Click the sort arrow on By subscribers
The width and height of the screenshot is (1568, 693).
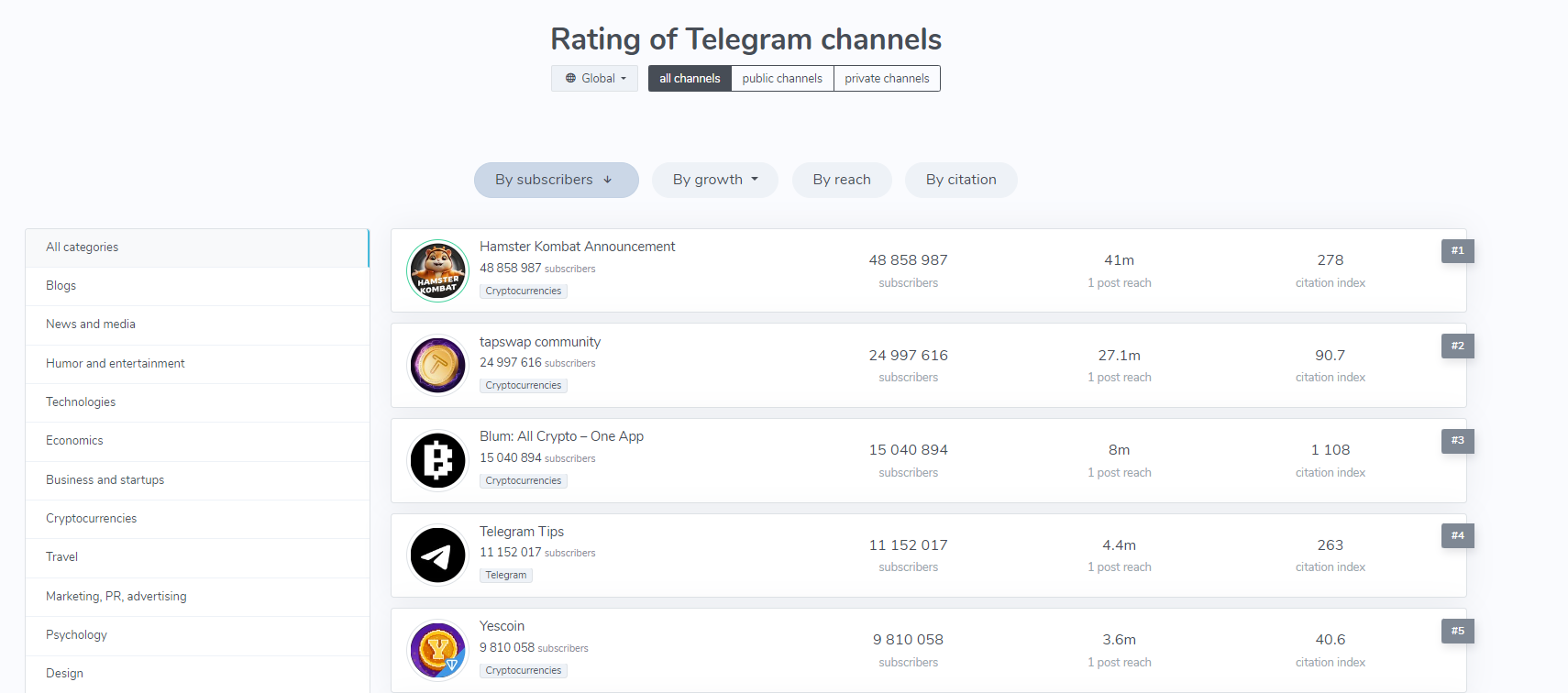point(607,180)
